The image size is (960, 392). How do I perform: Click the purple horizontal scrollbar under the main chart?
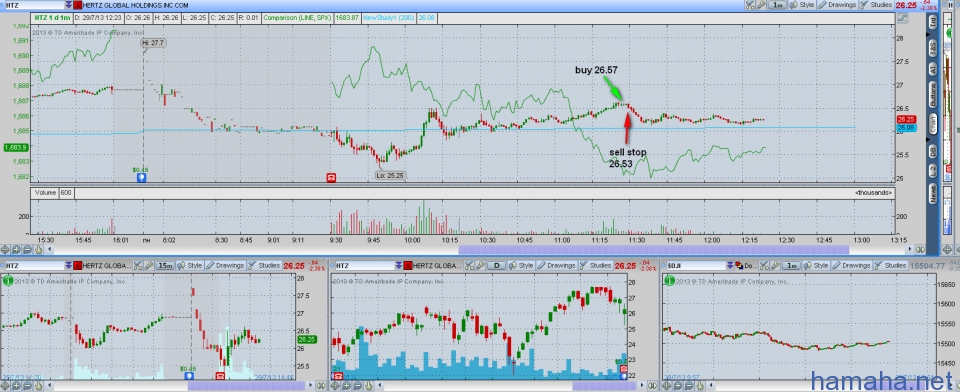pos(653,249)
